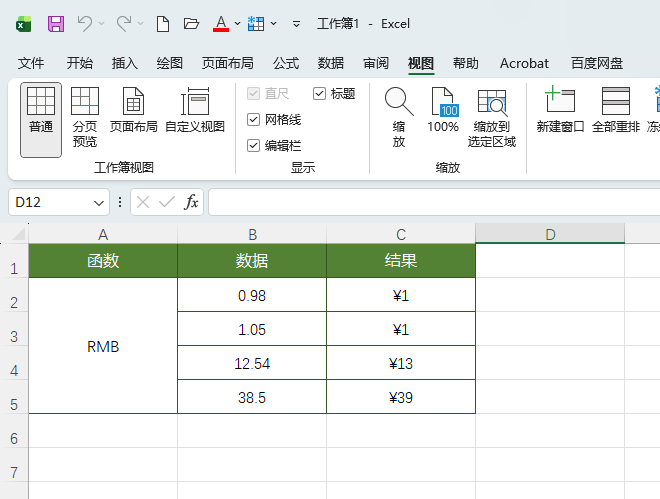Select cell with value 0.98
The height and width of the screenshot is (499, 660).
(x=252, y=295)
